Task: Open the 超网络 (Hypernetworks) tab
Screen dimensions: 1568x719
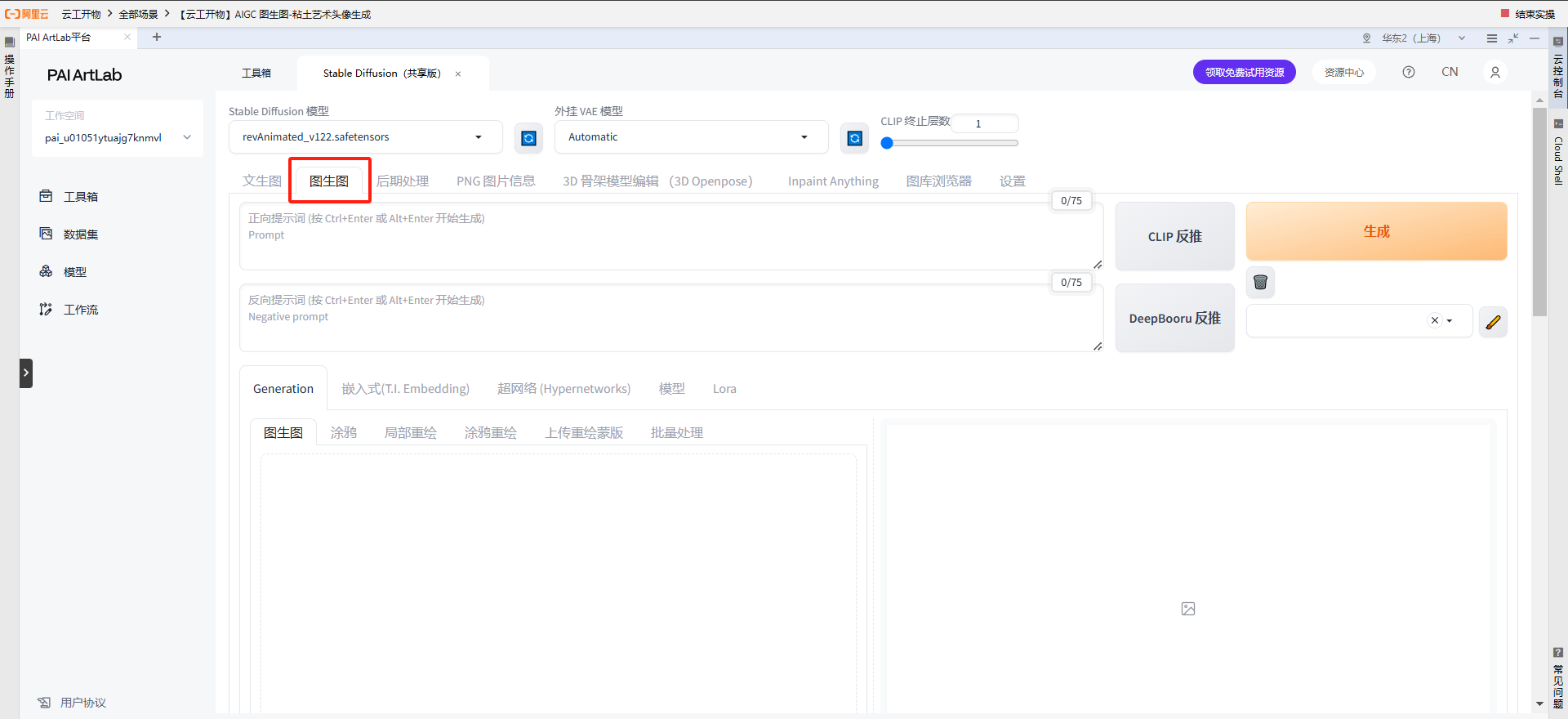Action: pyautogui.click(x=563, y=389)
